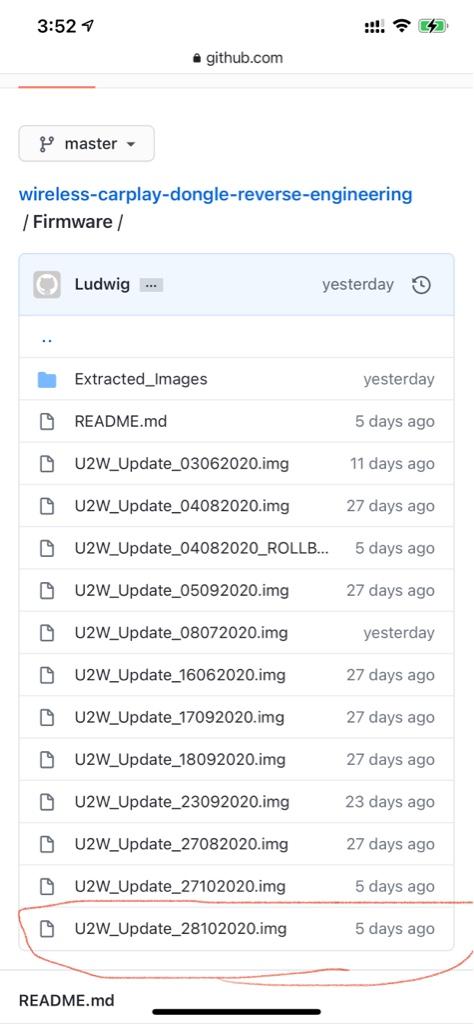
Task: Open U2W_Update_23092020.img file
Action: (182, 801)
